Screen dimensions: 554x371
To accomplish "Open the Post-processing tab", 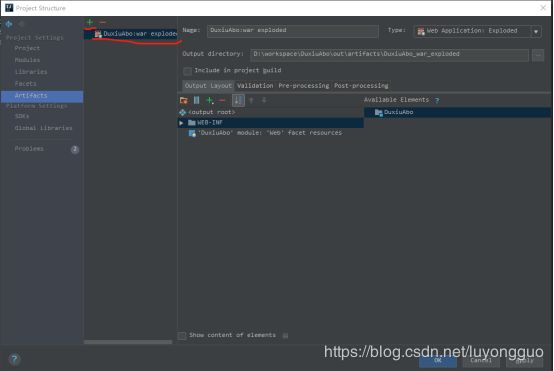I will pyautogui.click(x=361, y=86).
